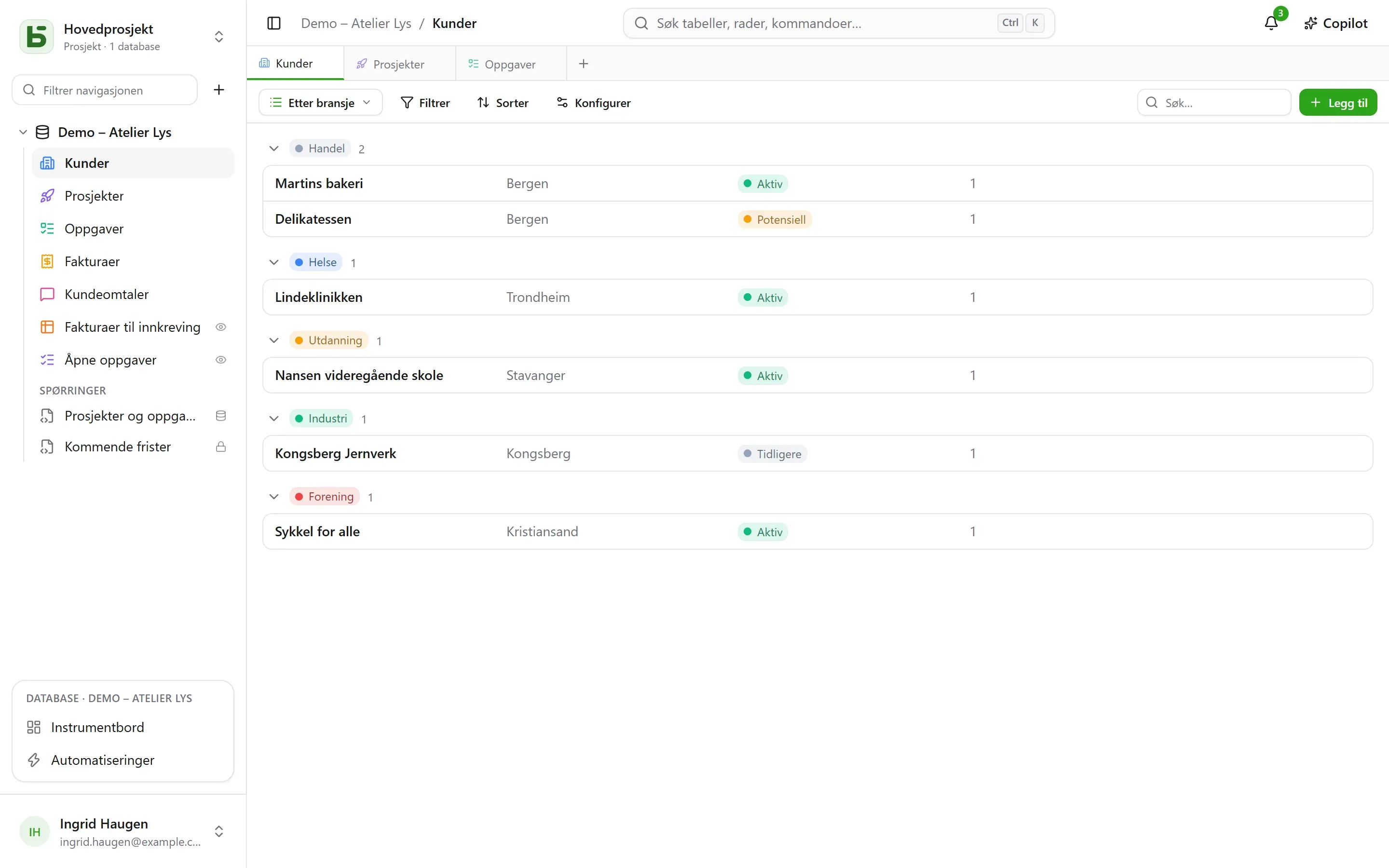Click the Hovedprosjekt logo icon

pos(37,37)
